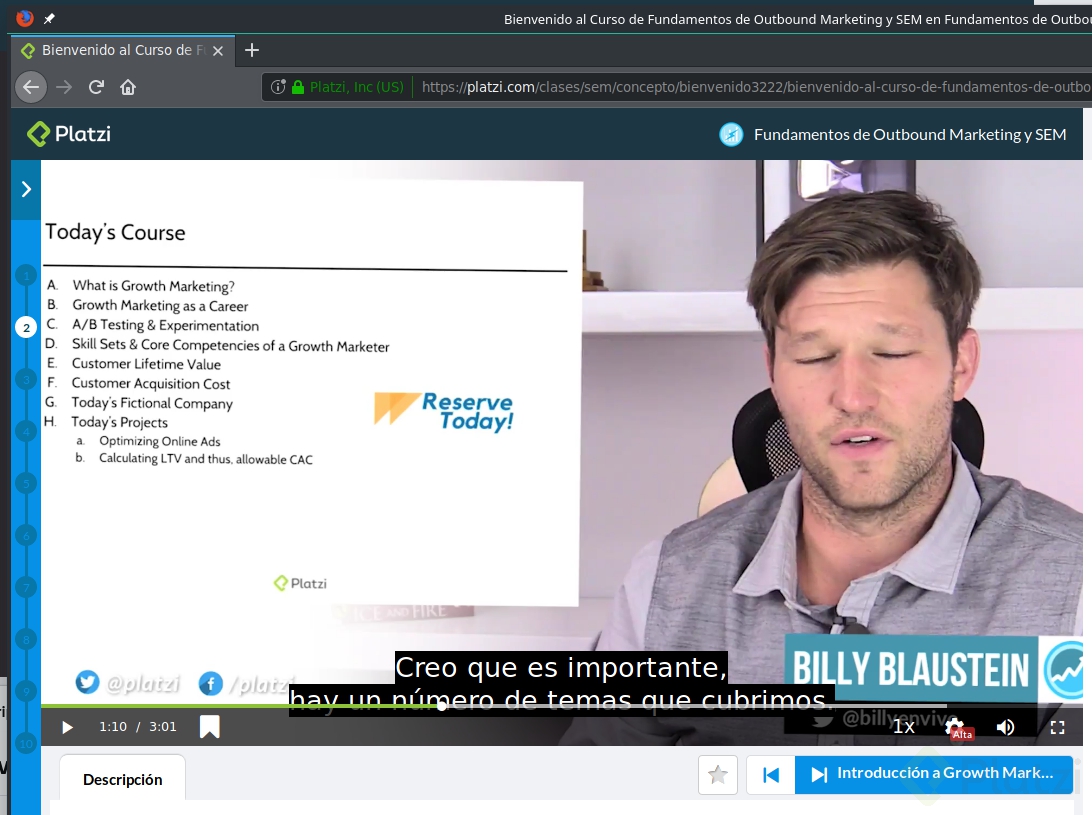1092x815 pixels.
Task: Click the Firefox logo in the title bar
Action: 24,18
